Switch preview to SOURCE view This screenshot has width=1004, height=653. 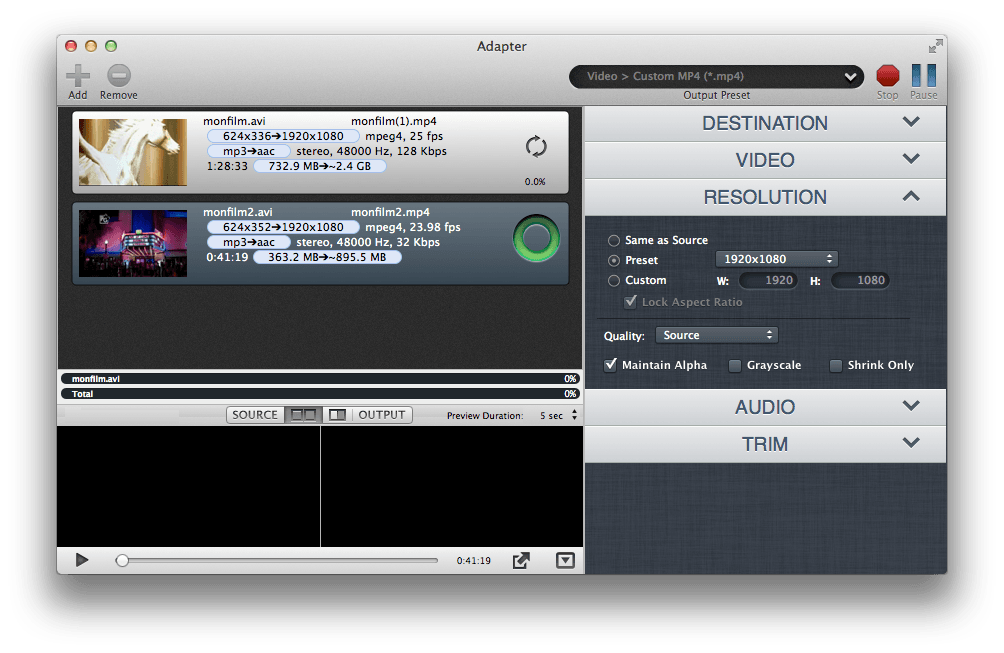tap(255, 415)
